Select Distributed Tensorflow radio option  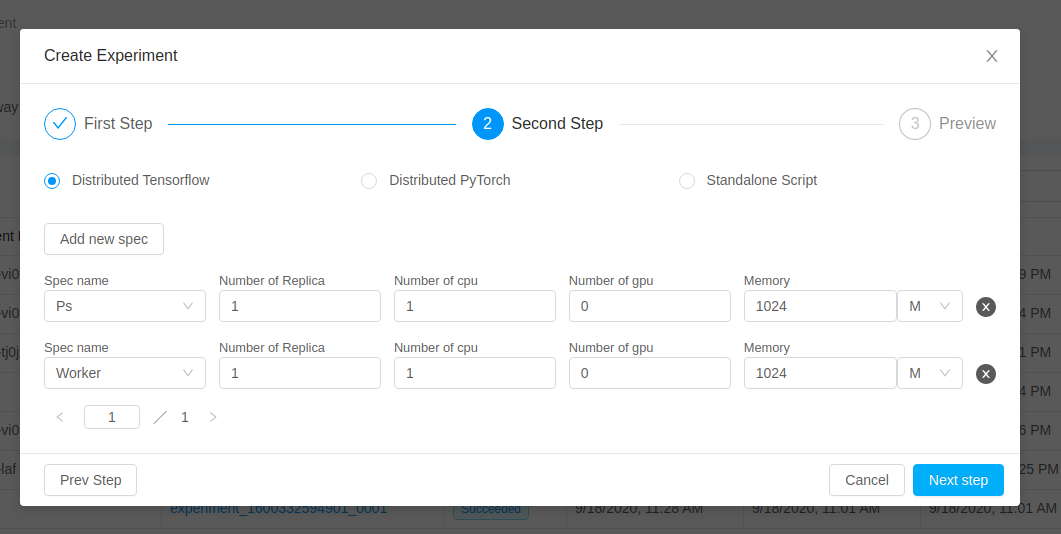[x=52, y=181]
